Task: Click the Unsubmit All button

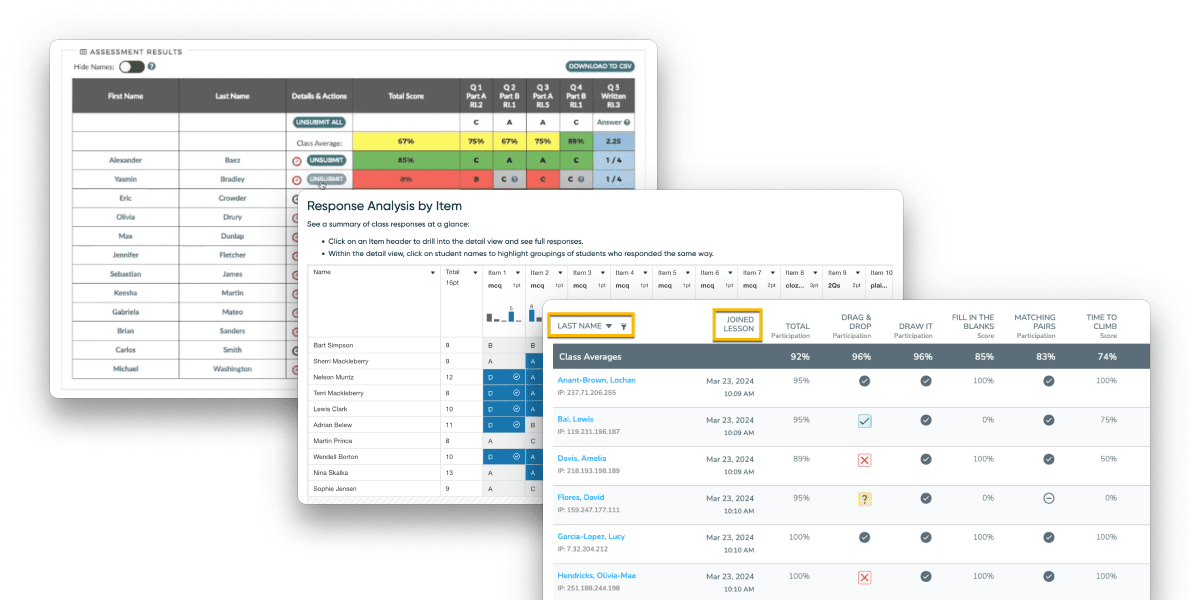Action: [x=319, y=122]
